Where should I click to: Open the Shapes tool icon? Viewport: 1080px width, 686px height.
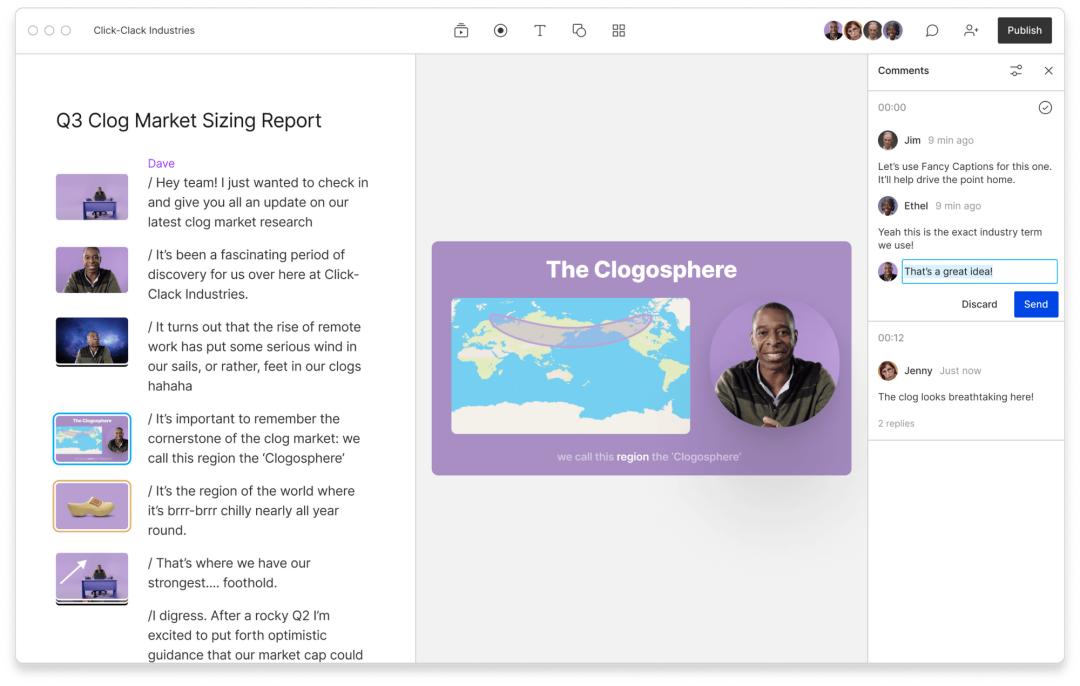point(579,31)
